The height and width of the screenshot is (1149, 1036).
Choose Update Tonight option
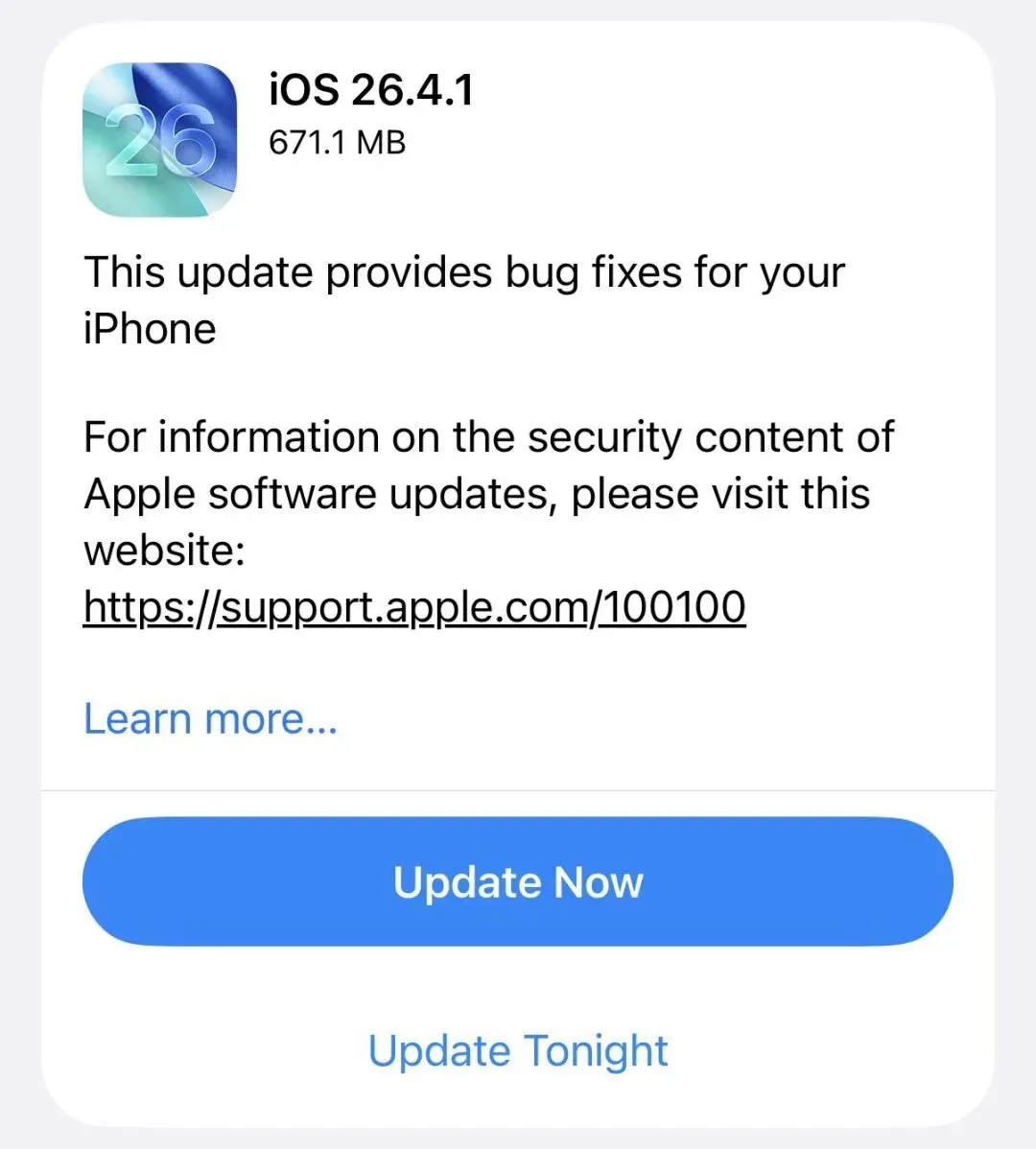(x=518, y=1051)
